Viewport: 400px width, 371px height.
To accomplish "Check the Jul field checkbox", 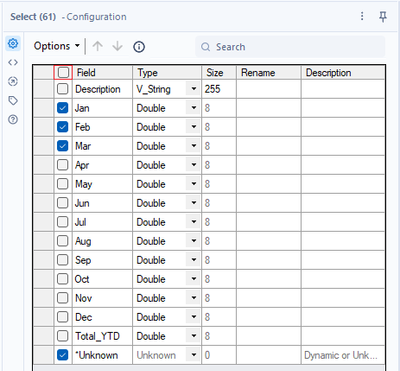I will point(63,222).
